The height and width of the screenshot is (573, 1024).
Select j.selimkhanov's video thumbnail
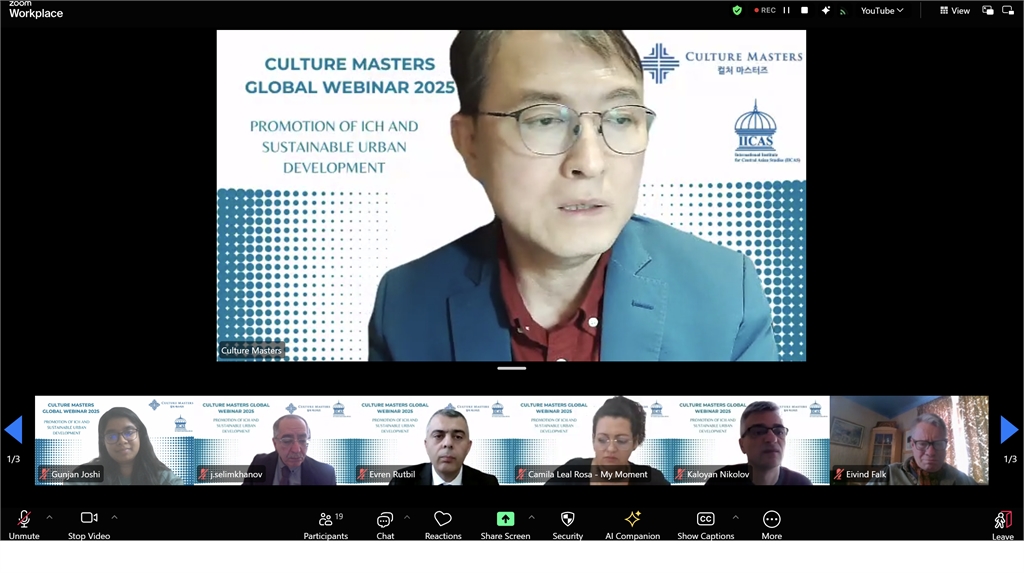273,440
